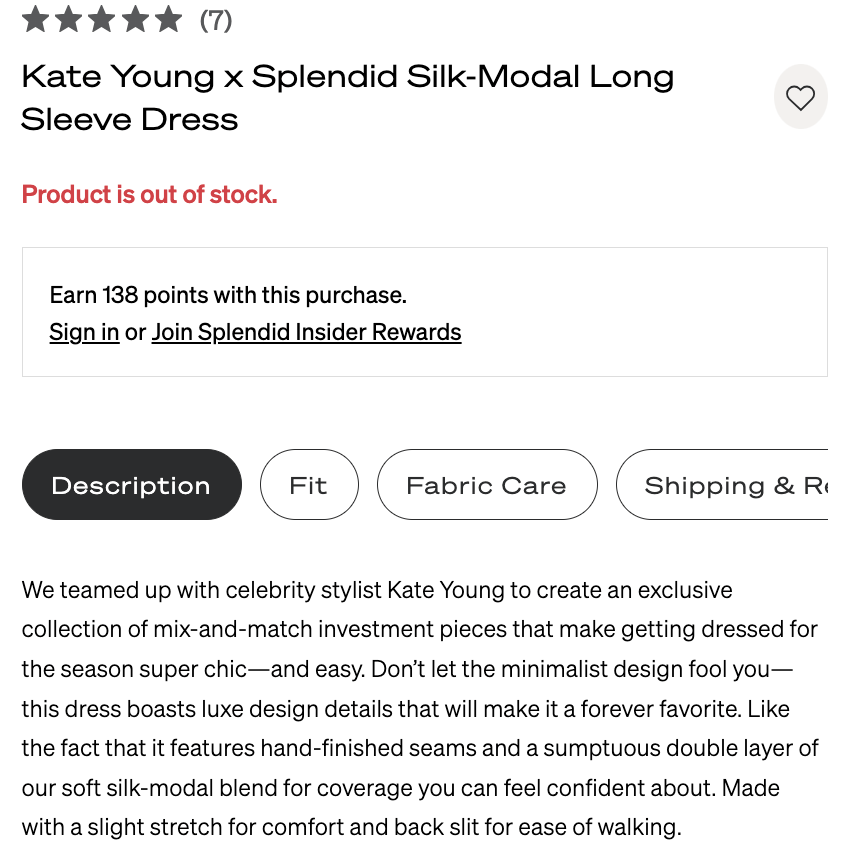The height and width of the screenshot is (868, 848).
Task: Open Join Splendid Insider Rewards link
Action: tap(306, 332)
